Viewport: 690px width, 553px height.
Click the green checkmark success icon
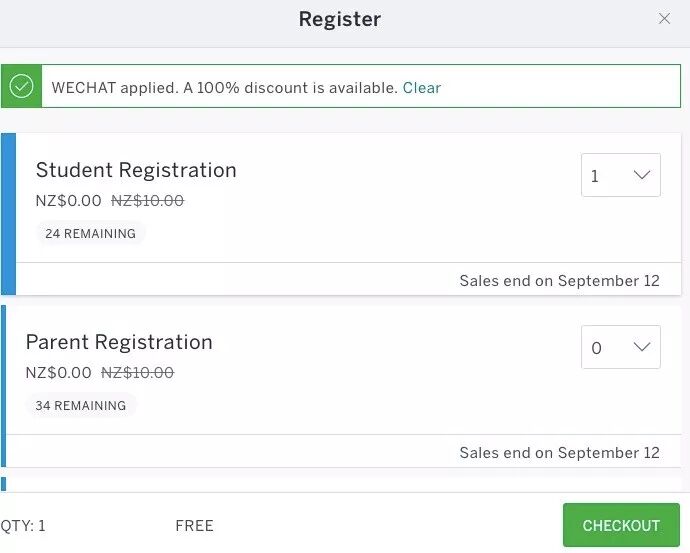click(x=21, y=87)
